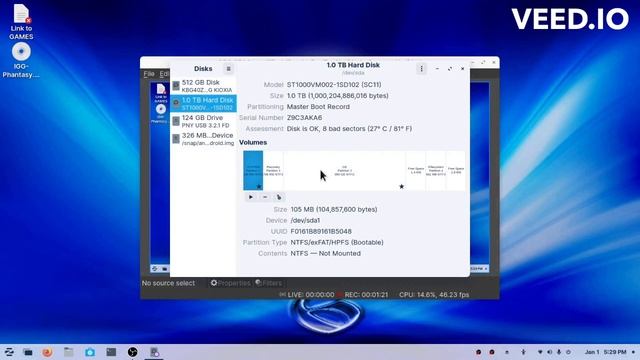Minimize the Disks window
The image size is (640, 360).
[x=437, y=69]
